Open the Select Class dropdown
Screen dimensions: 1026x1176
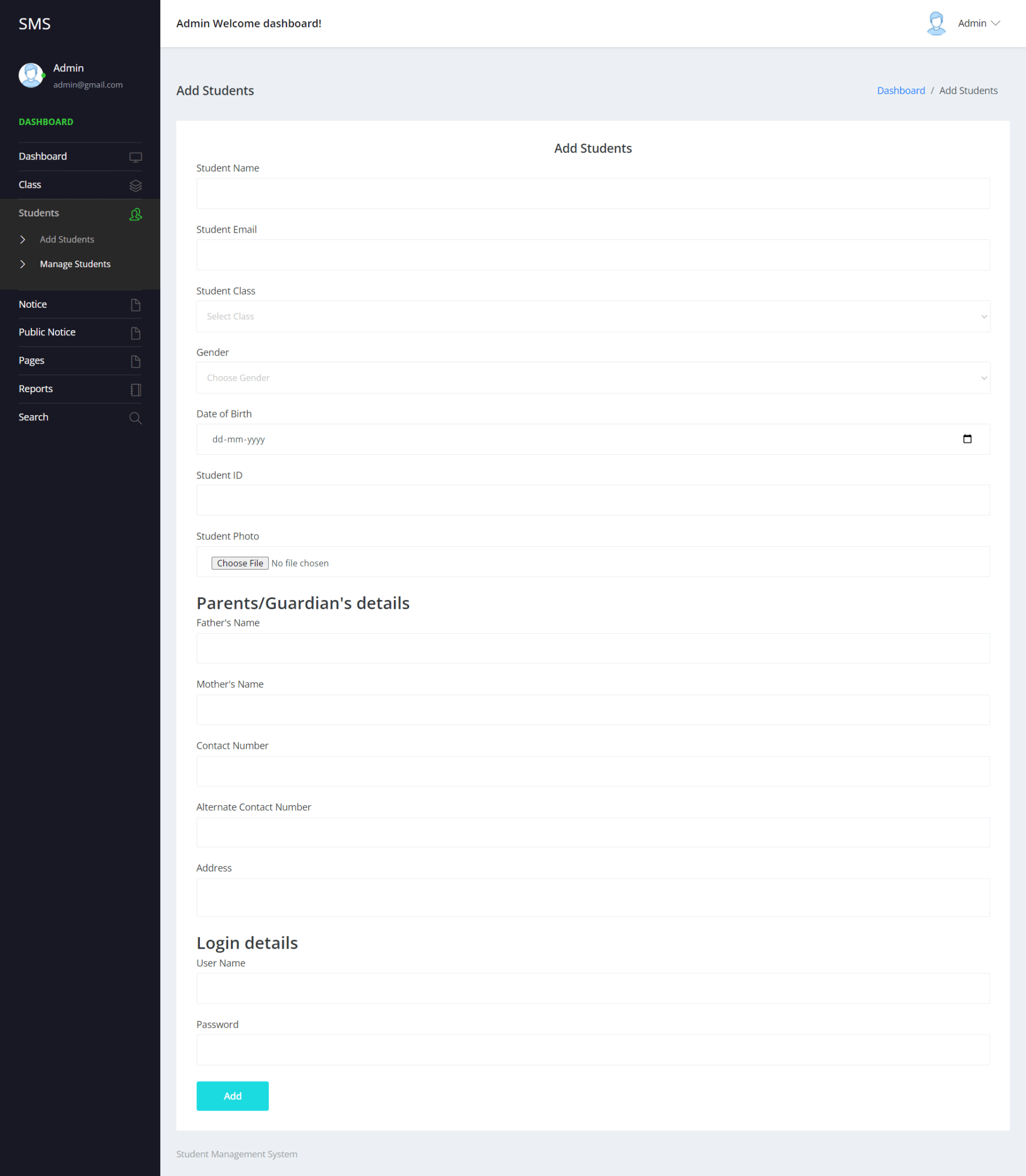pyautogui.click(x=593, y=316)
